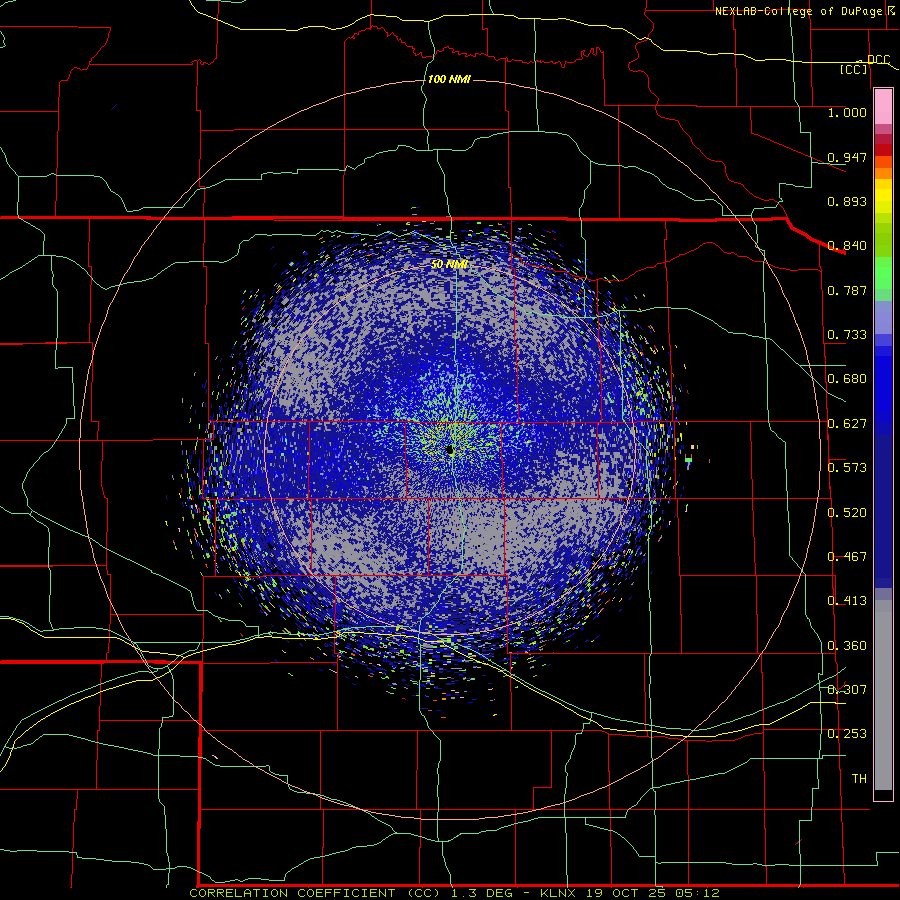The width and height of the screenshot is (900, 900).
Task: Select the 0.467 scale value
Action: pyautogui.click(x=847, y=556)
